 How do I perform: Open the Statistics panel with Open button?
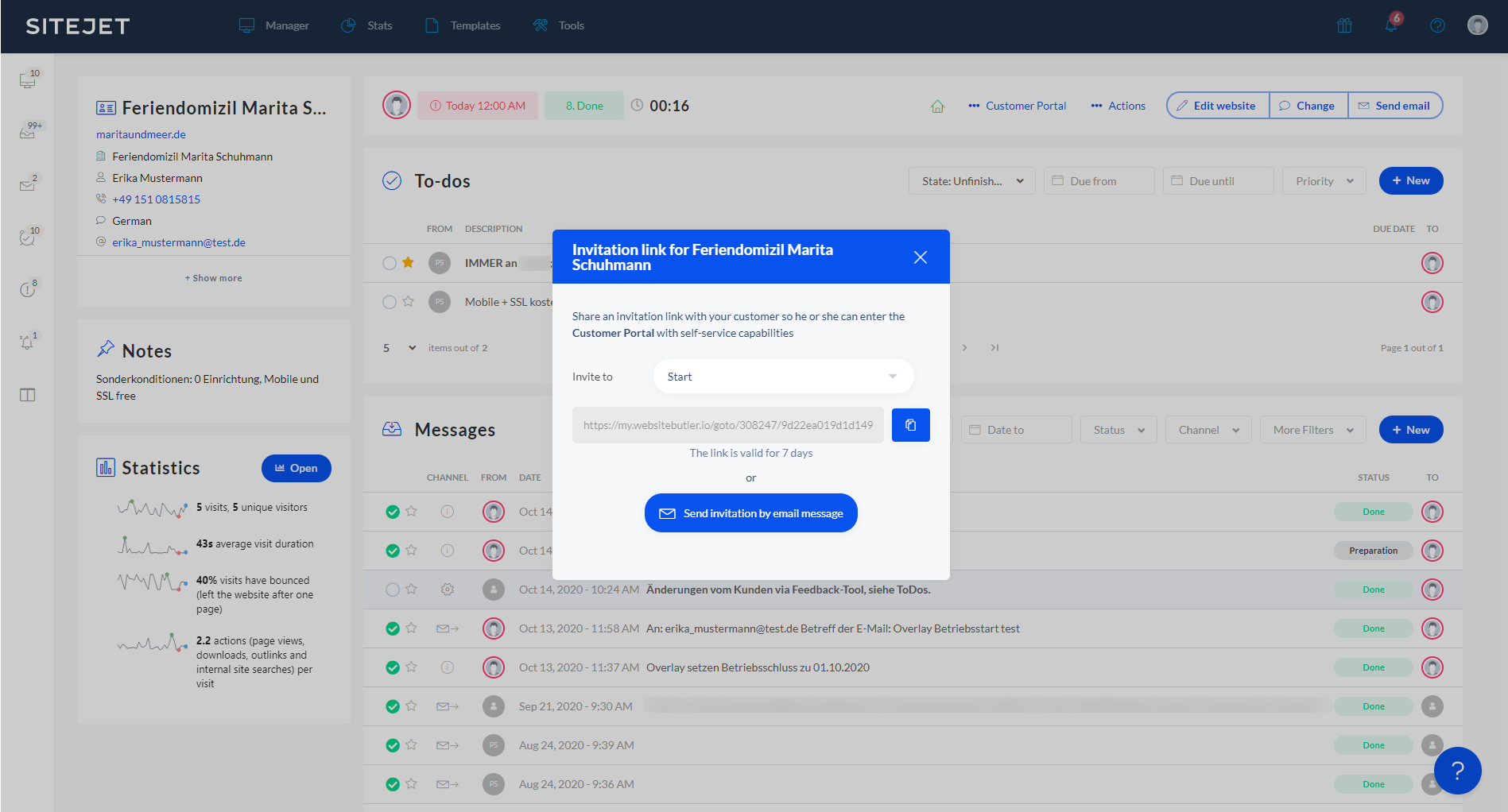pos(297,468)
